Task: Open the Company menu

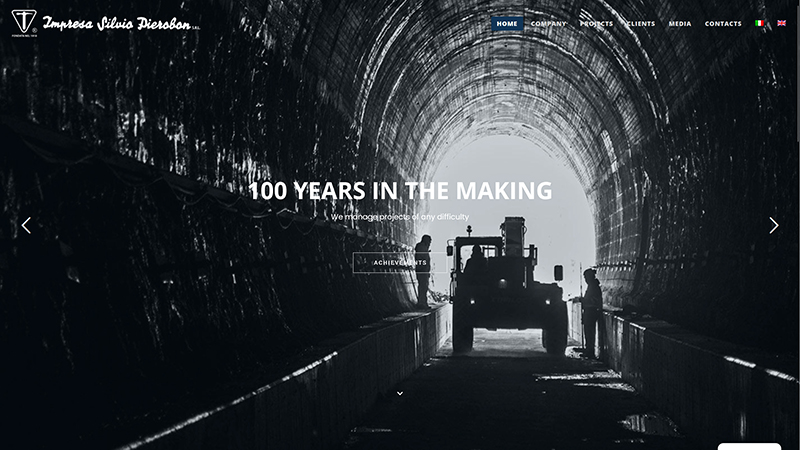Action: click(x=548, y=23)
